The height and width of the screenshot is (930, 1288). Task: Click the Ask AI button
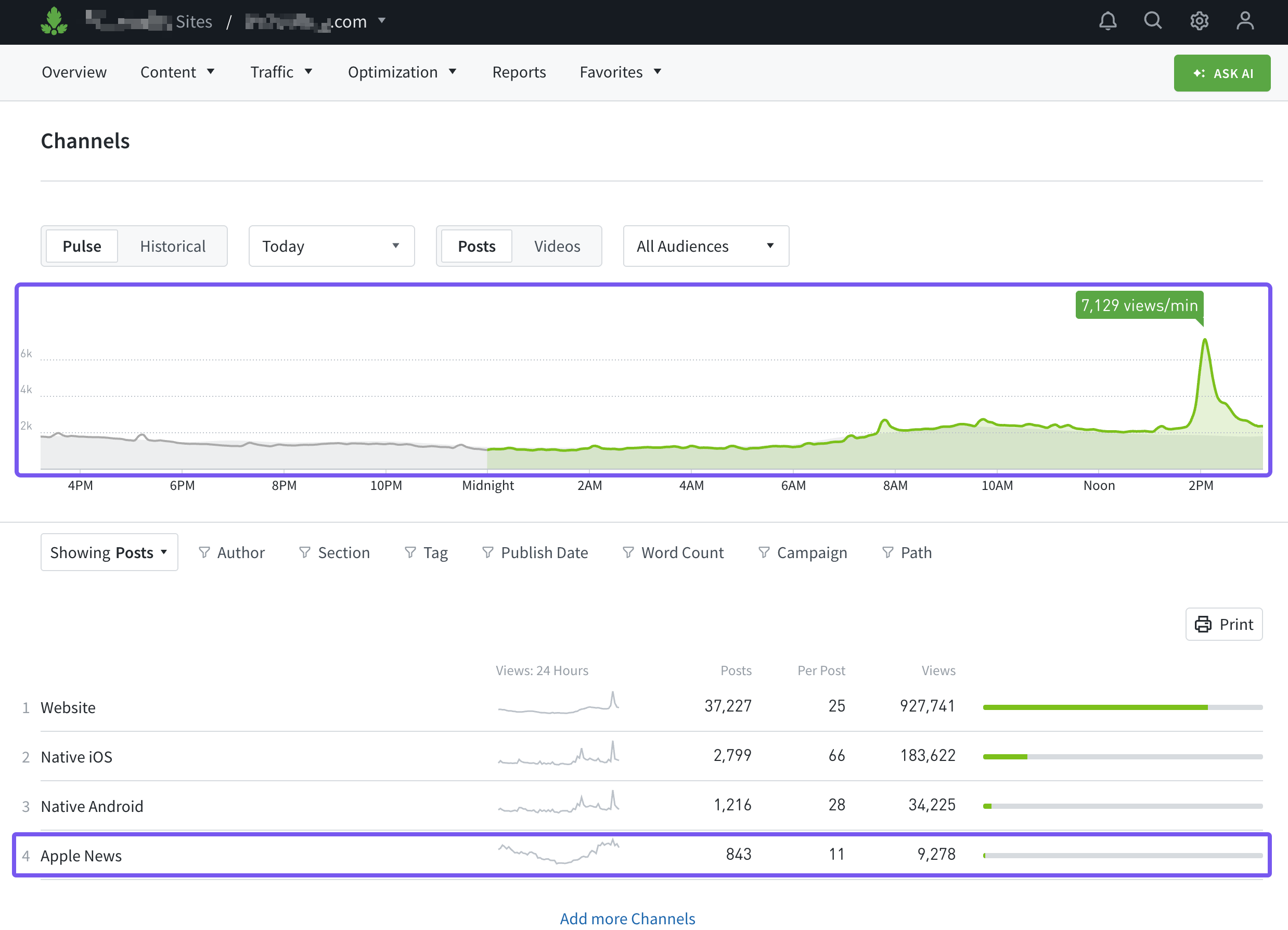point(1221,73)
